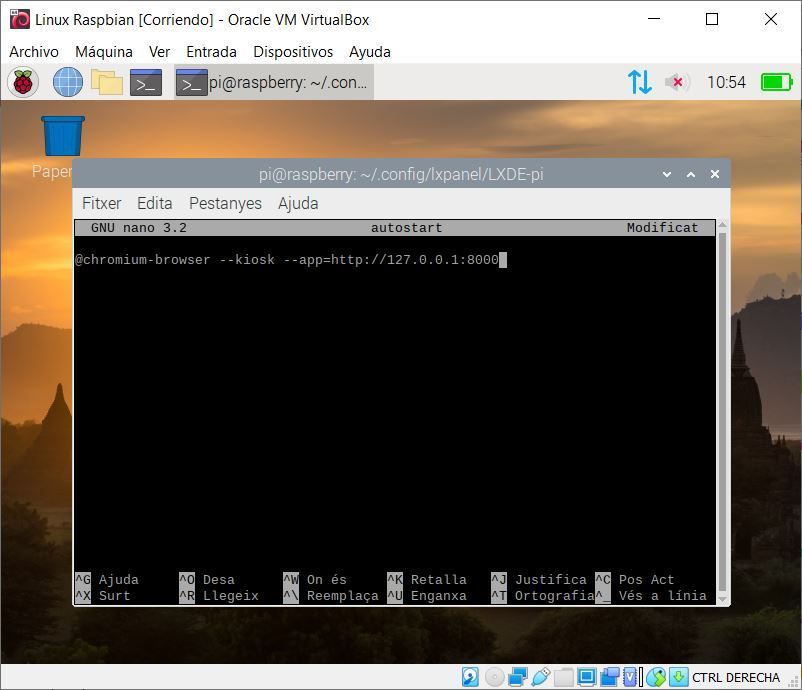Close the LXDE-pi terminal window
This screenshot has width=802, height=690.
715,174
